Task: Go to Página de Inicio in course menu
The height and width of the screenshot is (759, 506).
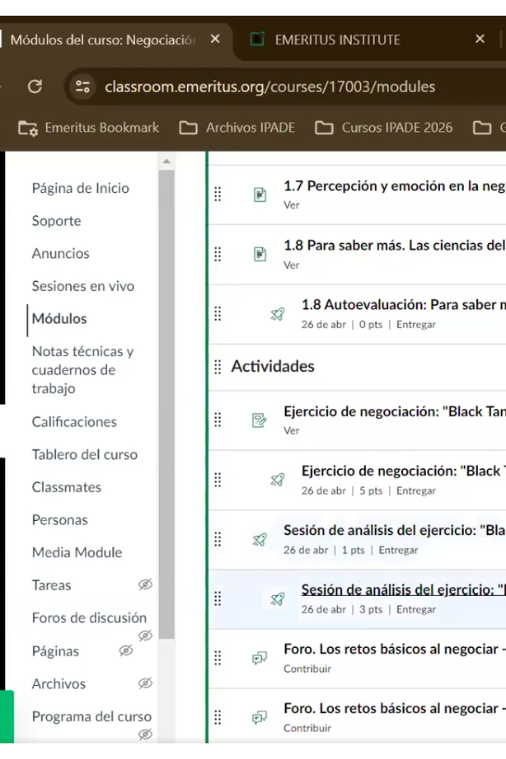Action: pos(80,188)
